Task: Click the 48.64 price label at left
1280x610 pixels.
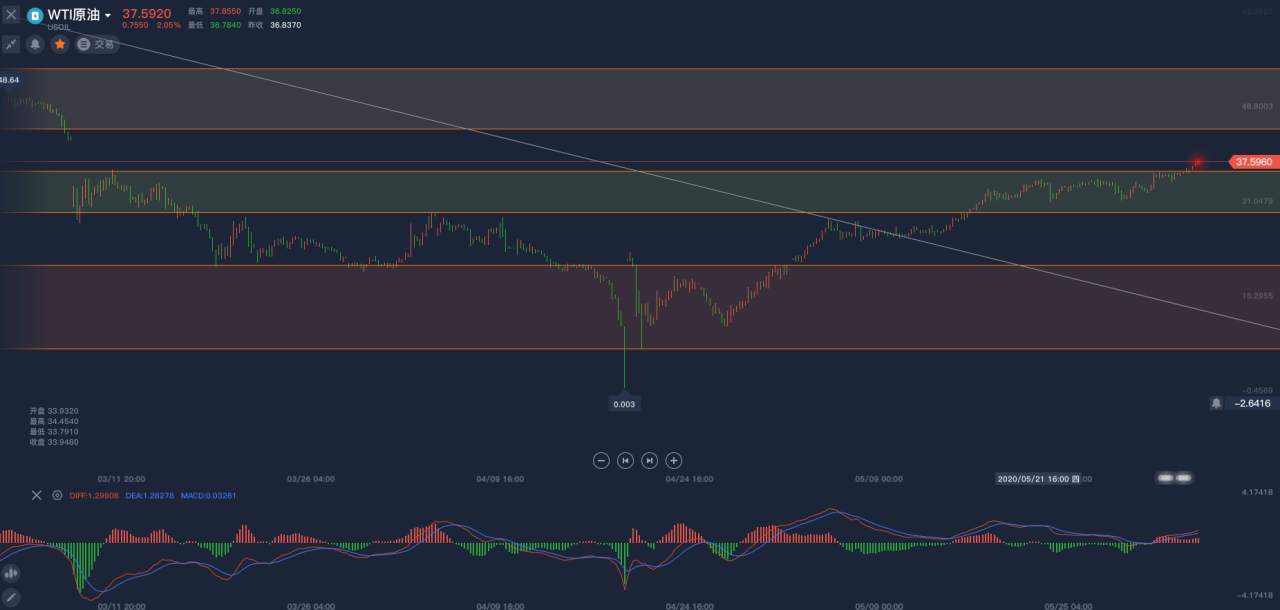Action: 10,79
